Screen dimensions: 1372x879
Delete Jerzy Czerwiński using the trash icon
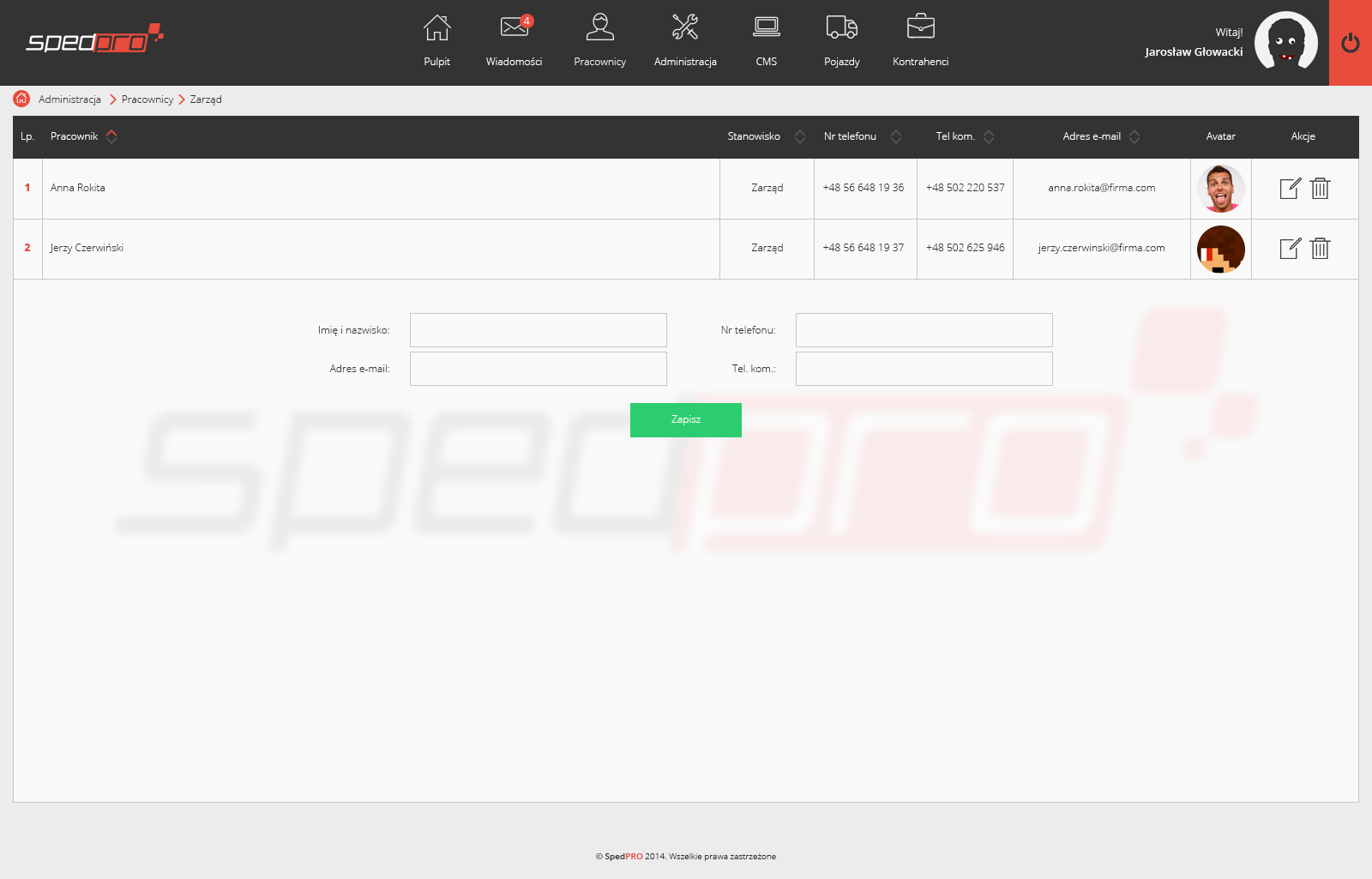point(1320,249)
